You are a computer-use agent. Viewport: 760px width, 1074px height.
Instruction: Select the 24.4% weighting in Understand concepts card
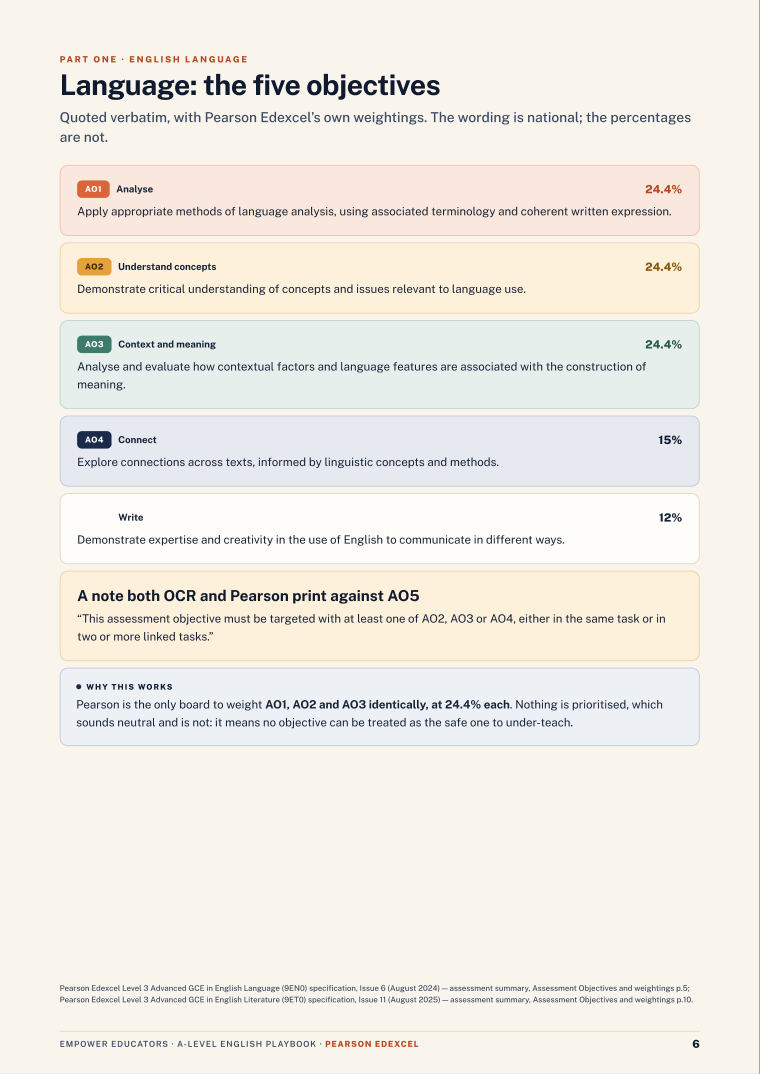click(x=663, y=266)
